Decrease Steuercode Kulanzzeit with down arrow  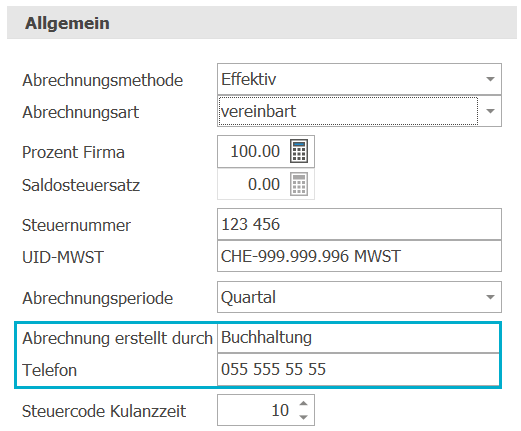303,417
